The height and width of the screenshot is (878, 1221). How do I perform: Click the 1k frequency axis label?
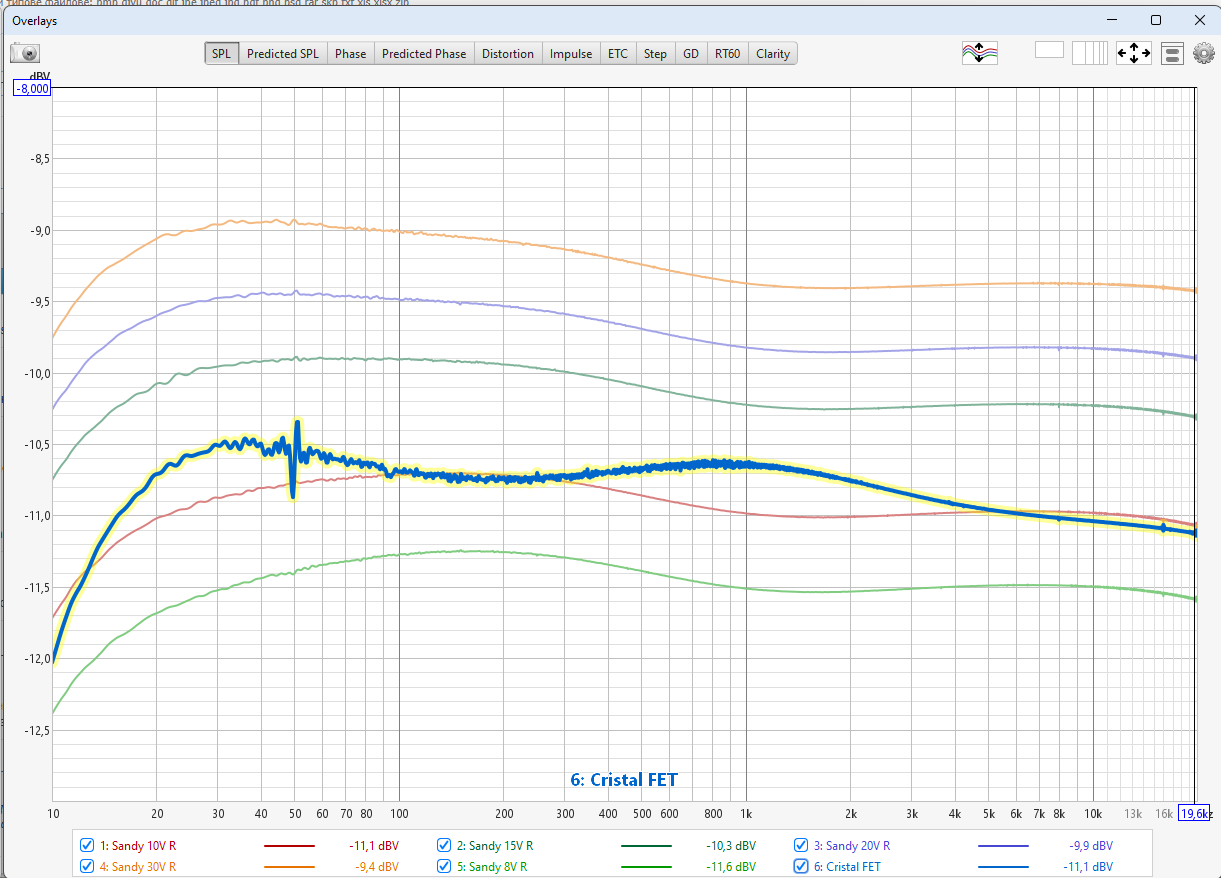[746, 814]
